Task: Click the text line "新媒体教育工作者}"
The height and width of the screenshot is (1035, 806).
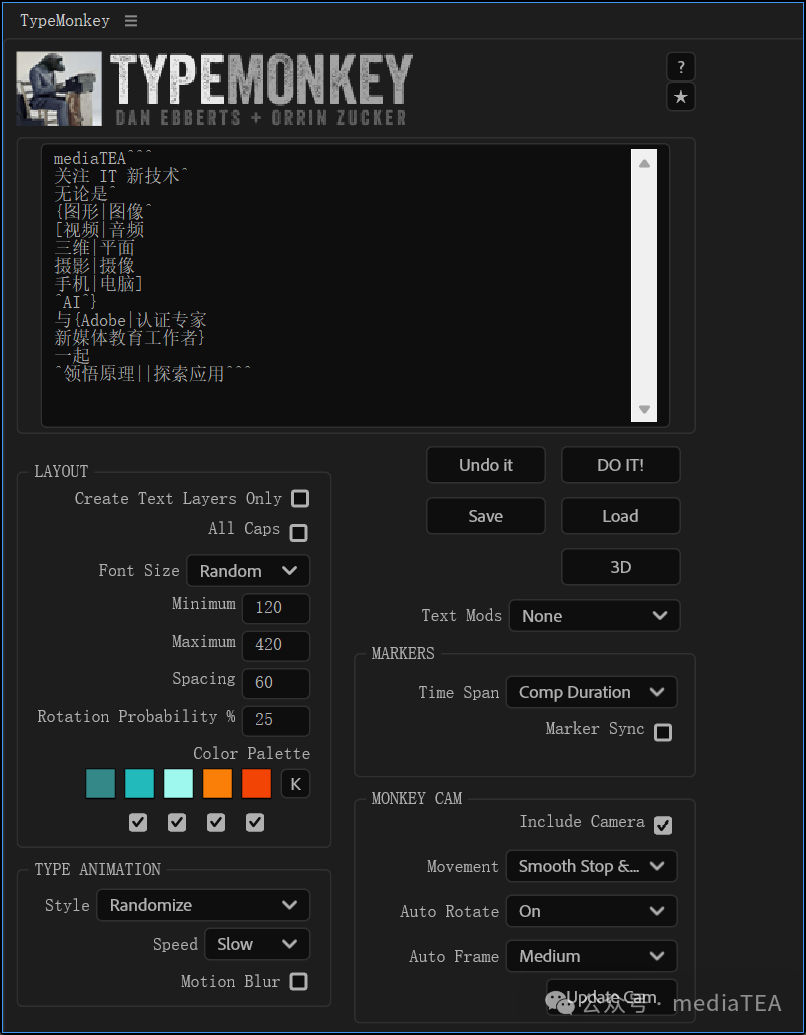Action: pyautogui.click(x=131, y=339)
